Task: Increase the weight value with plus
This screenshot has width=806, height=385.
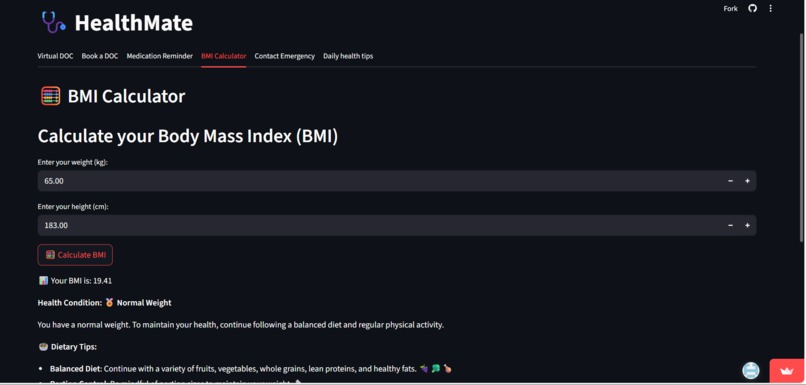Action: tap(747, 181)
